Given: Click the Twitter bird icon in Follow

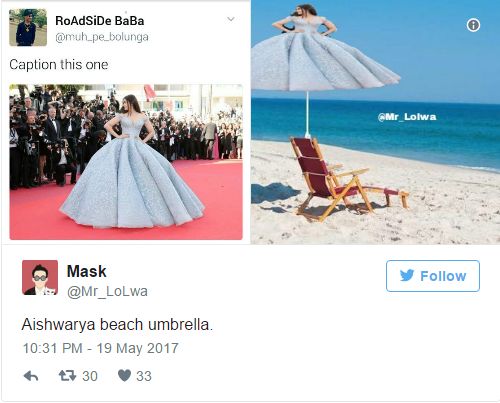Looking at the screenshot, I should [407, 276].
